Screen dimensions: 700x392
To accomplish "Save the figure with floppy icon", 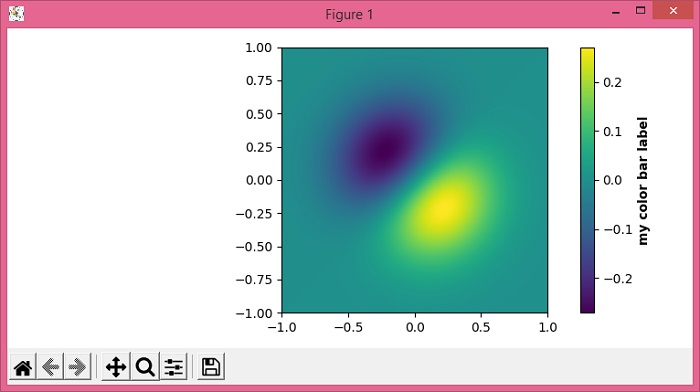I will pyautogui.click(x=211, y=367).
